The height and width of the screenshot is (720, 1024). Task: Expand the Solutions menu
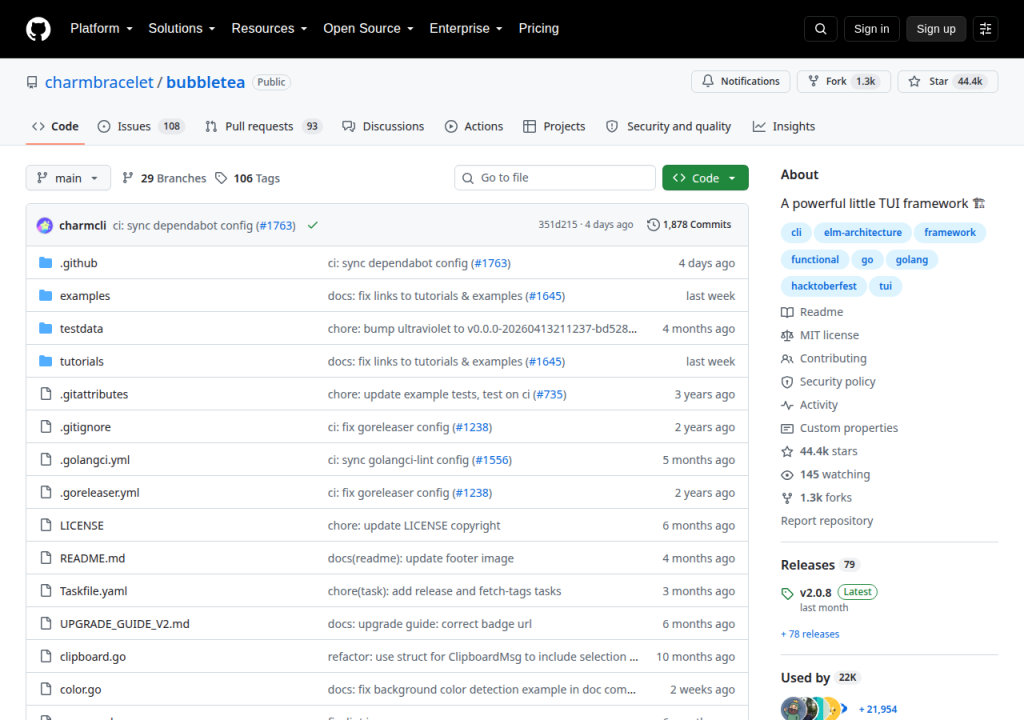[x=182, y=29]
